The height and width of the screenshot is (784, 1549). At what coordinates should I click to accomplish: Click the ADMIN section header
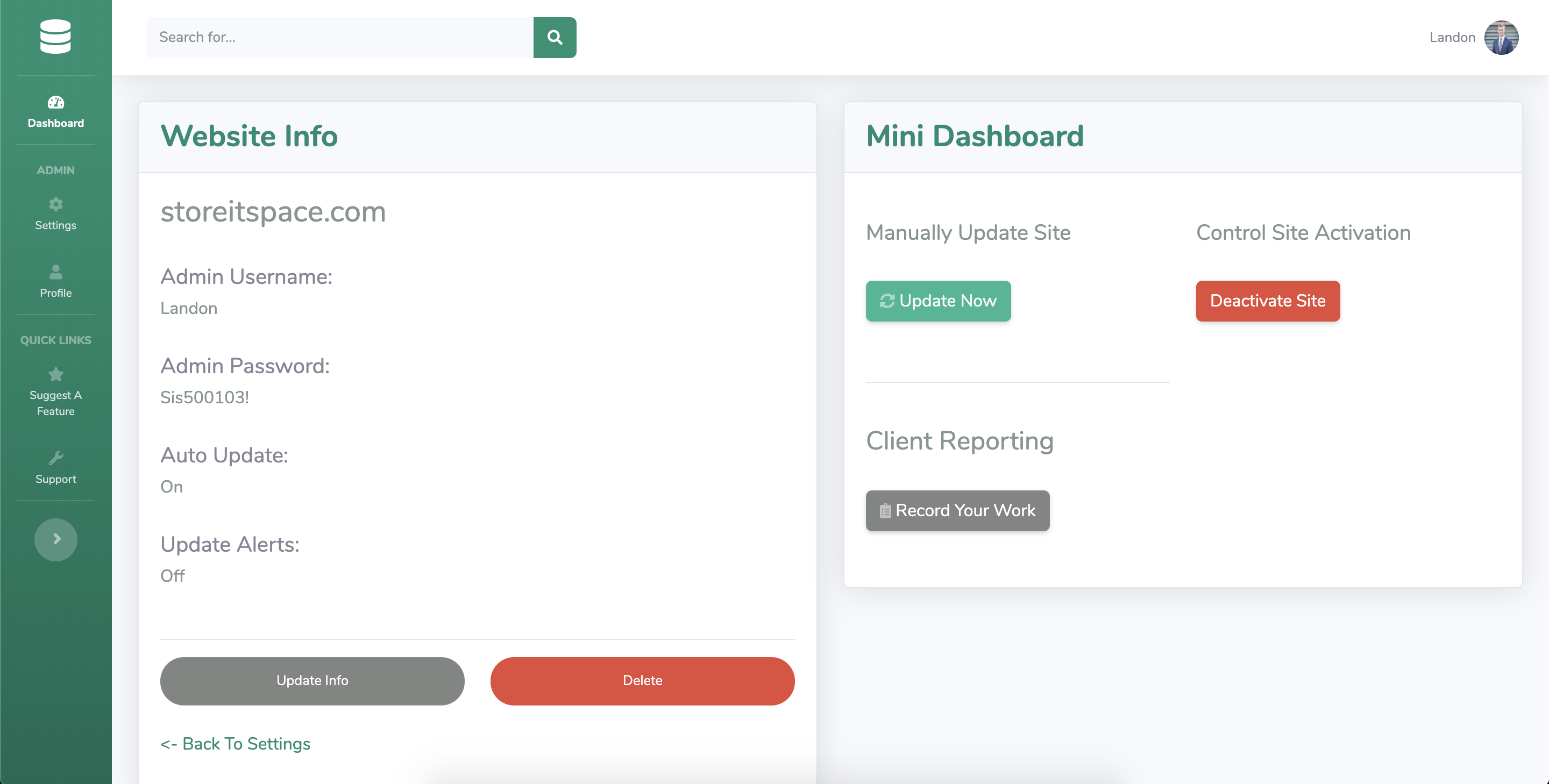tap(55, 170)
